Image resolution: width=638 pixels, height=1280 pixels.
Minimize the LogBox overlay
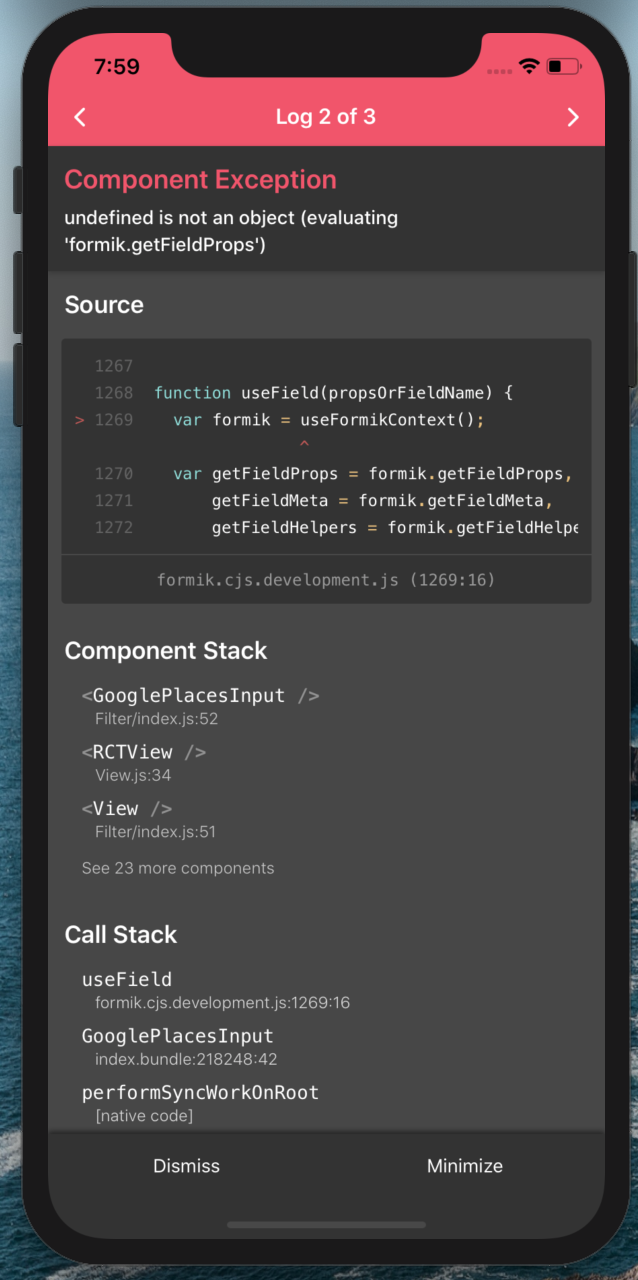(464, 1165)
